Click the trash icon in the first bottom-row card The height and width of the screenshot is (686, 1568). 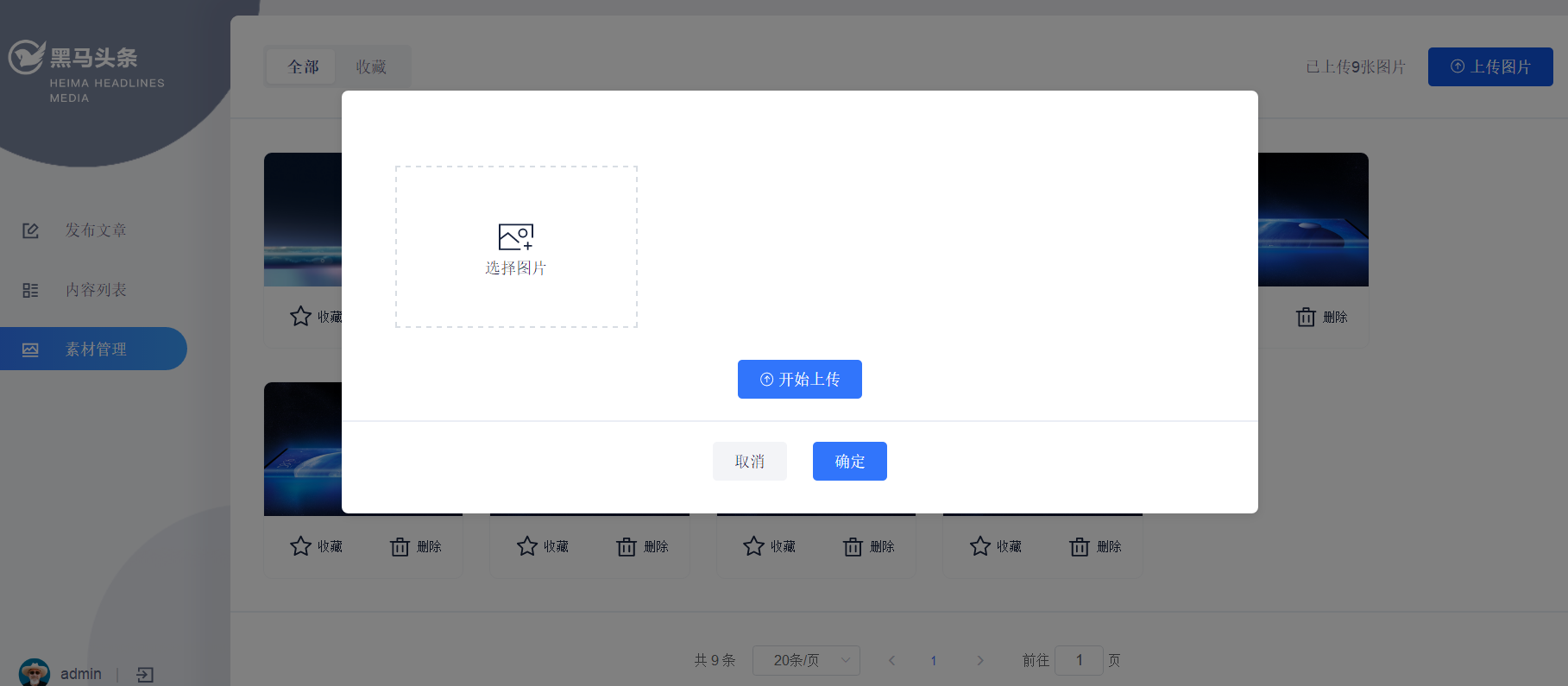pos(400,546)
